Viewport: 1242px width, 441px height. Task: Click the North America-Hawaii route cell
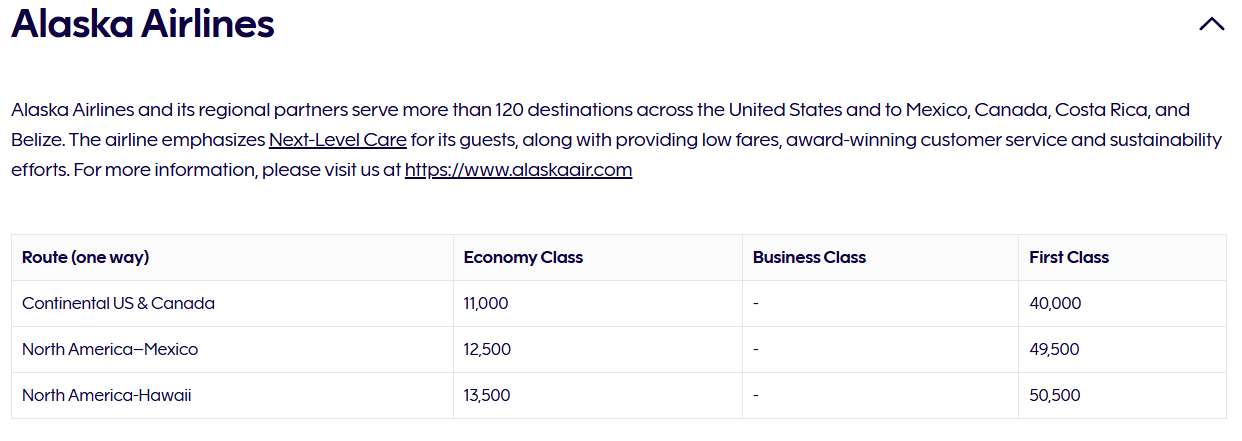tap(232, 395)
